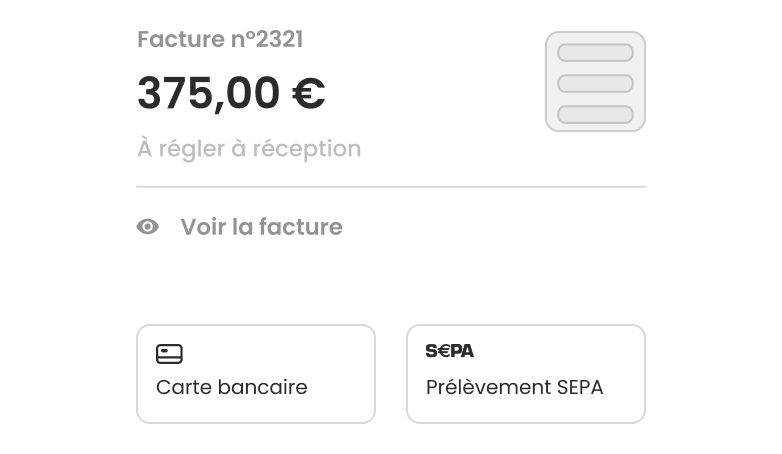Image resolution: width=782 pixels, height=454 pixels.
Task: Click the euro symbol in the amount
Action: point(309,93)
